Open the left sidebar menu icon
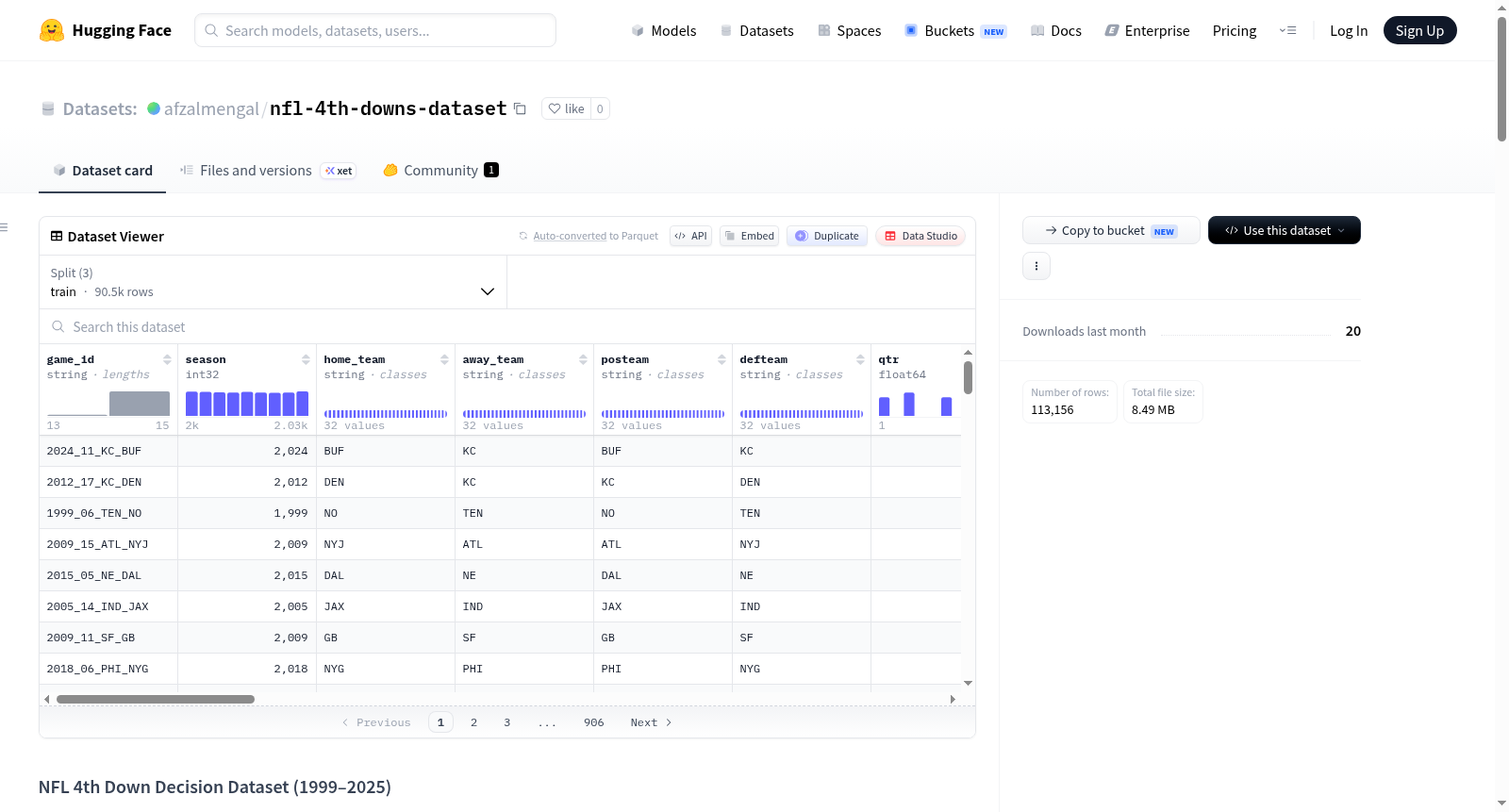The image size is (1509, 812). 4,227
